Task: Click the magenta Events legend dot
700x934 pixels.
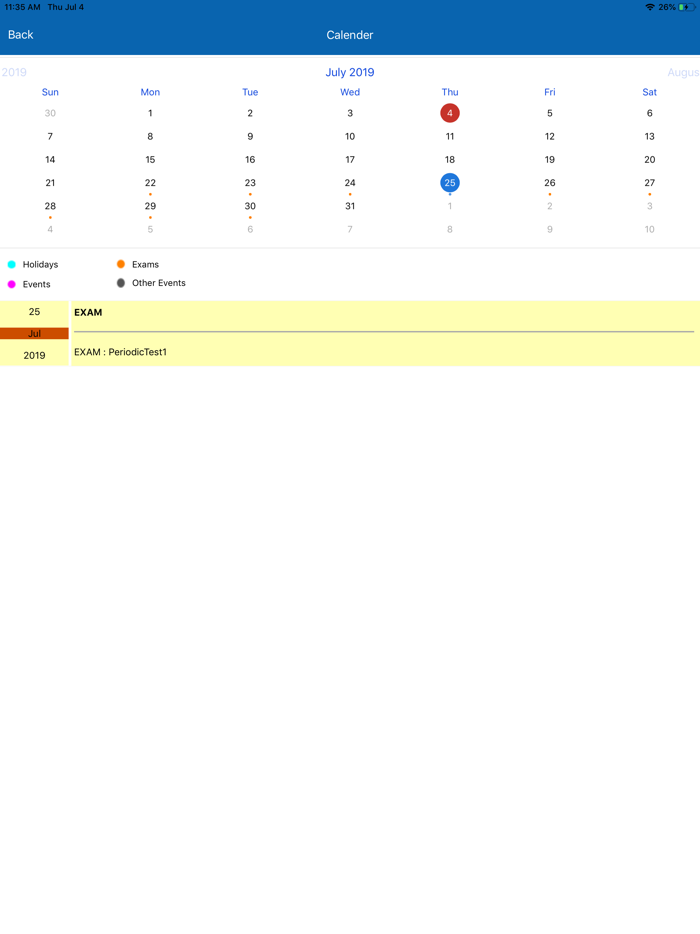Action: coord(11,285)
